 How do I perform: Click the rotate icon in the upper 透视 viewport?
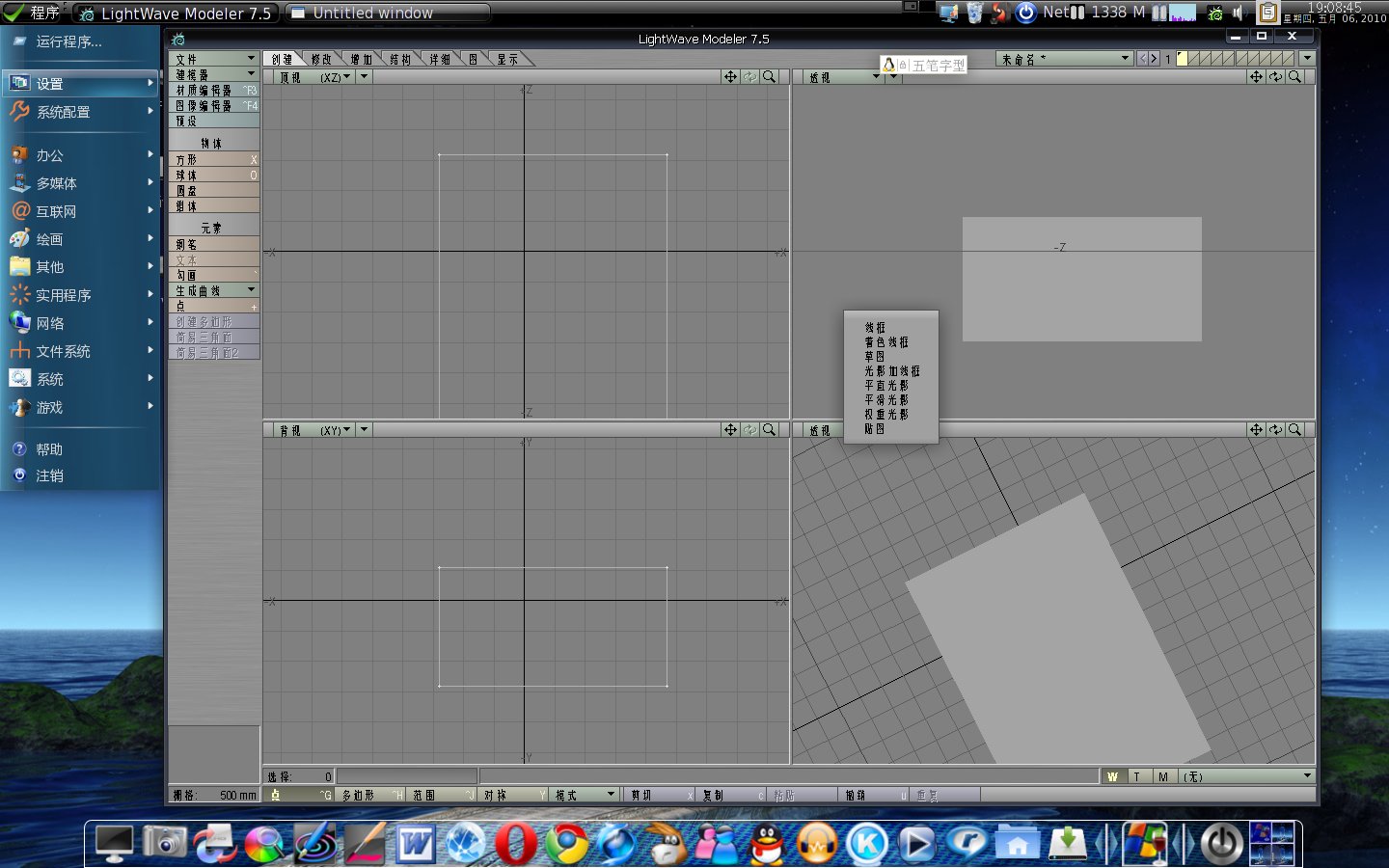click(x=1275, y=76)
